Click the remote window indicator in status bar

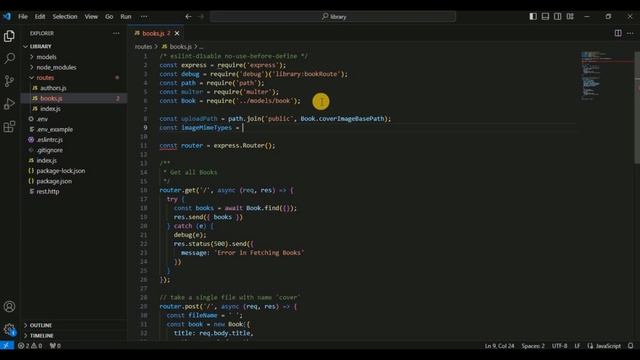[x=7, y=346]
